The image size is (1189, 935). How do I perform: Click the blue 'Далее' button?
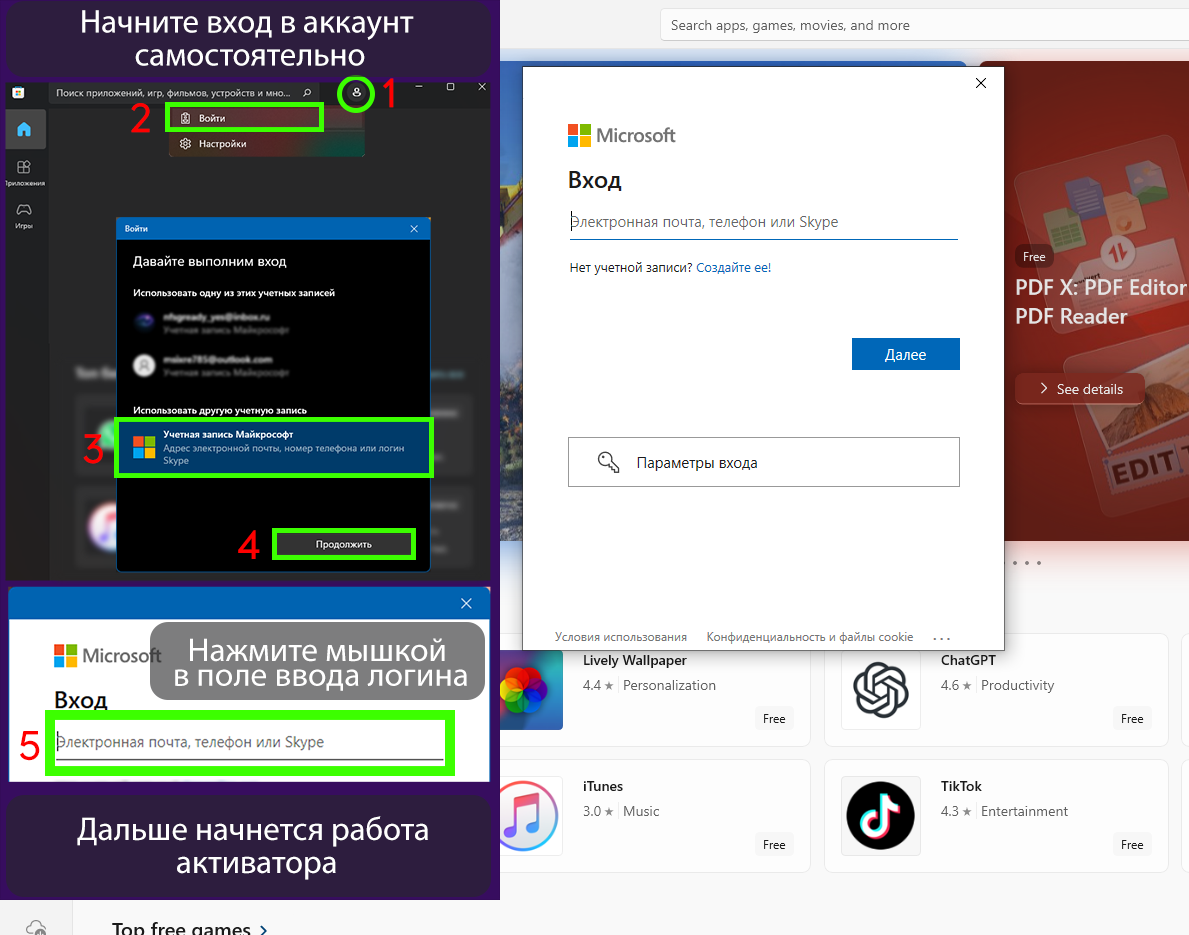pyautogui.click(x=905, y=354)
